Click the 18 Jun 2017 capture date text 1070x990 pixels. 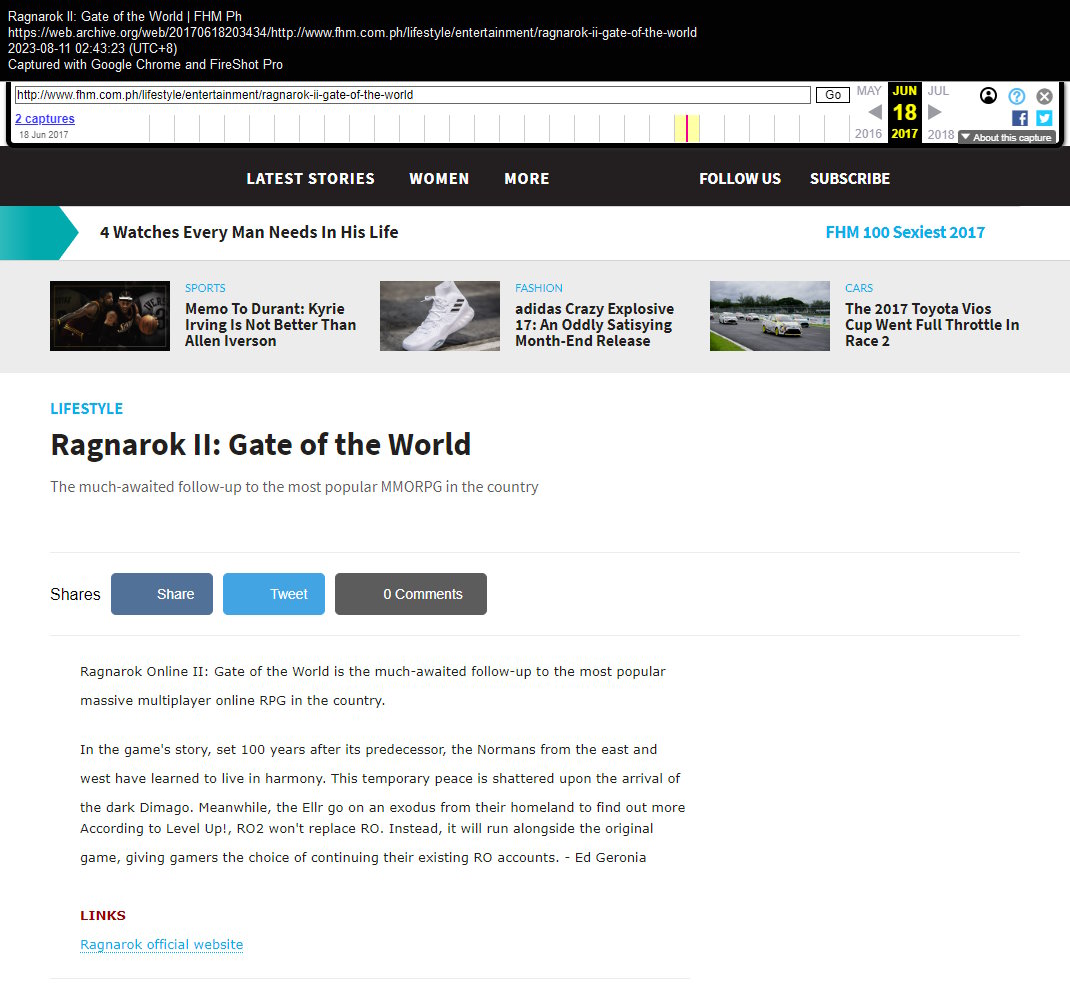tap(44, 134)
